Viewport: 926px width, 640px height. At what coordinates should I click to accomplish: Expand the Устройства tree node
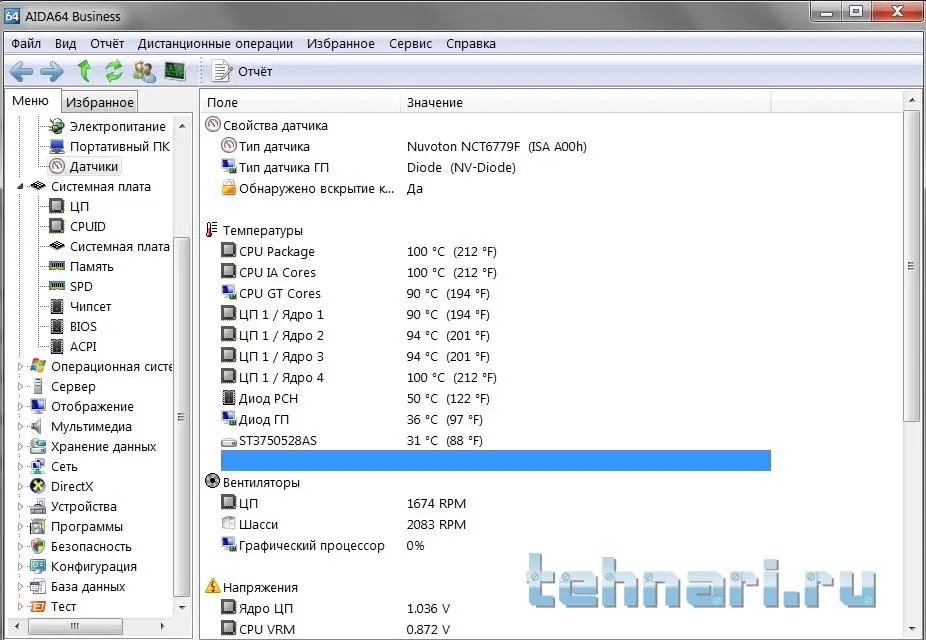click(x=20, y=507)
